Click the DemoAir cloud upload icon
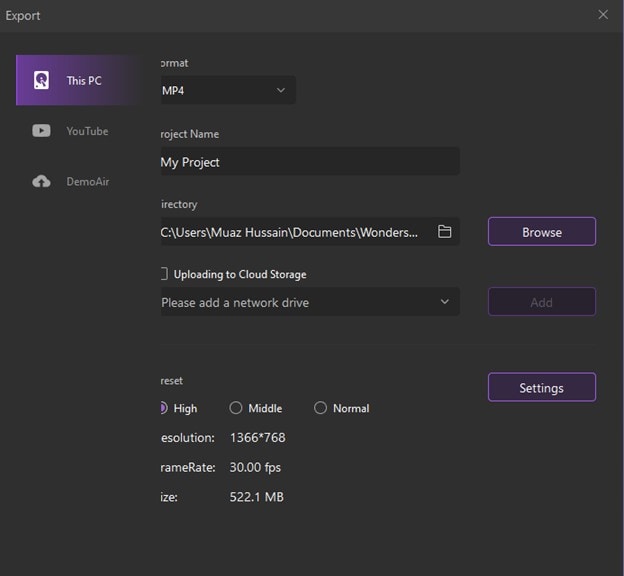 point(42,182)
